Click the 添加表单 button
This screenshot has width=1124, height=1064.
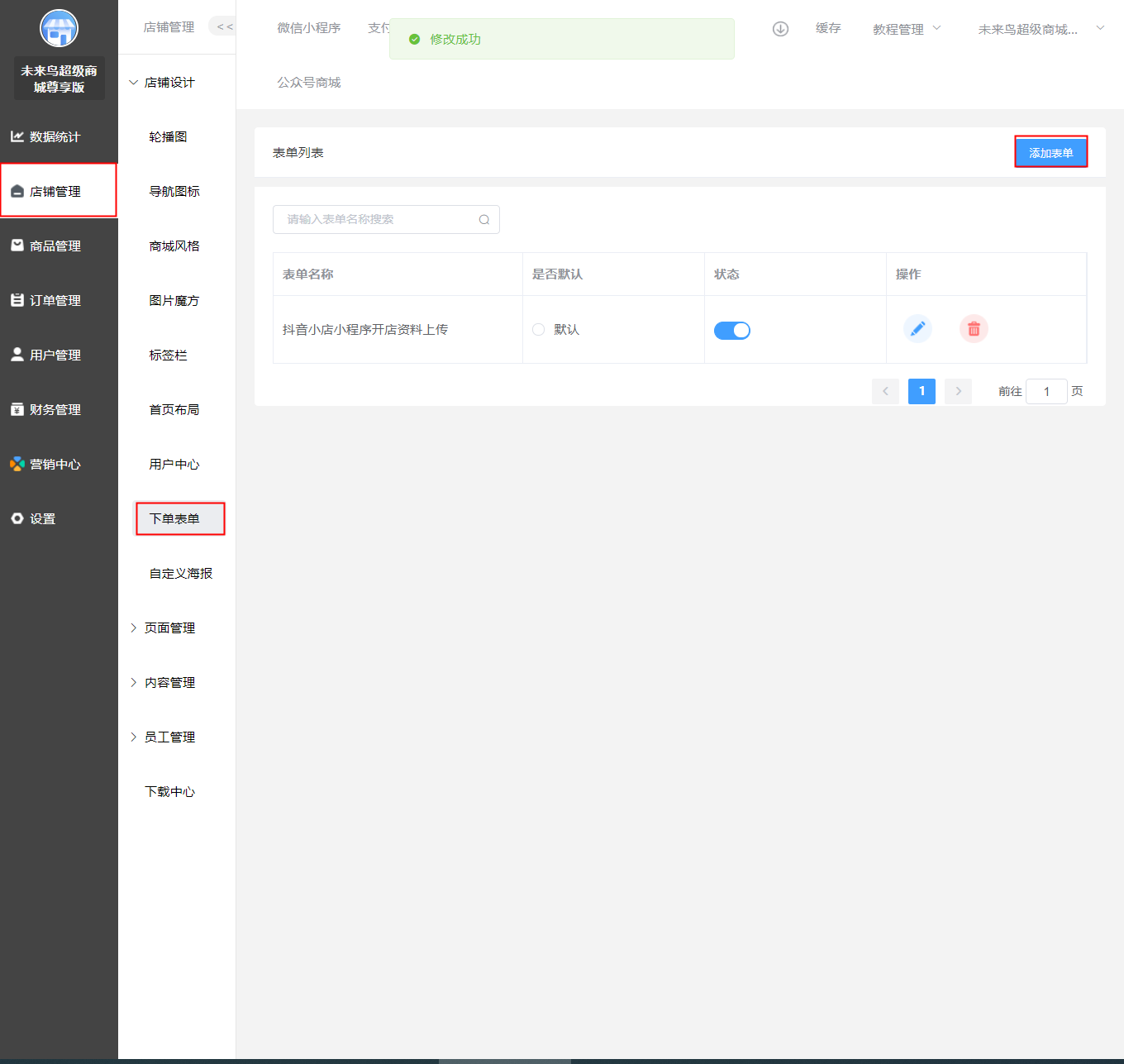(1050, 153)
